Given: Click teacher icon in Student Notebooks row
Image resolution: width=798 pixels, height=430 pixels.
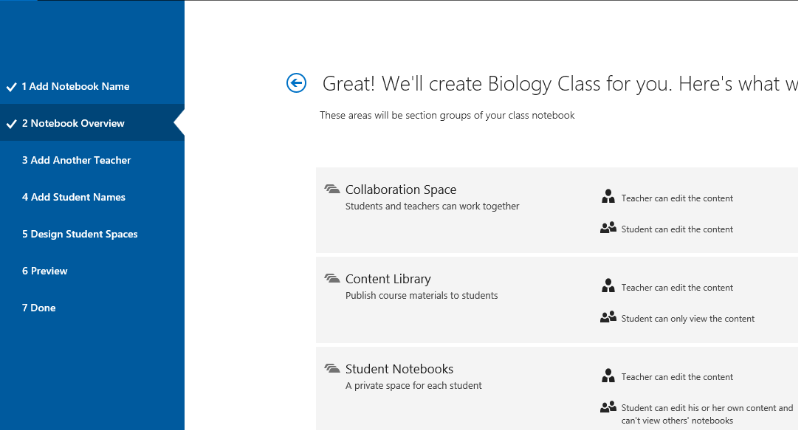Looking at the screenshot, I should (x=608, y=376).
